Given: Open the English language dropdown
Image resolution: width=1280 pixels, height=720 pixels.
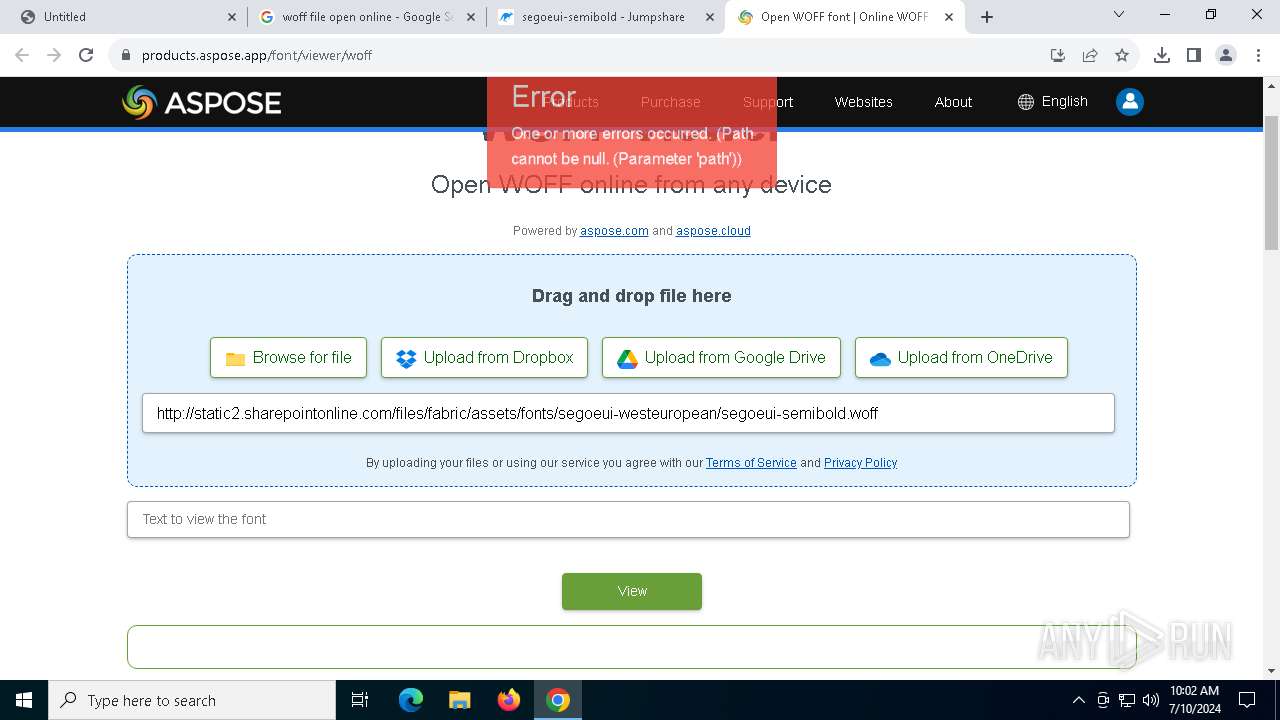Looking at the screenshot, I should point(1052,102).
